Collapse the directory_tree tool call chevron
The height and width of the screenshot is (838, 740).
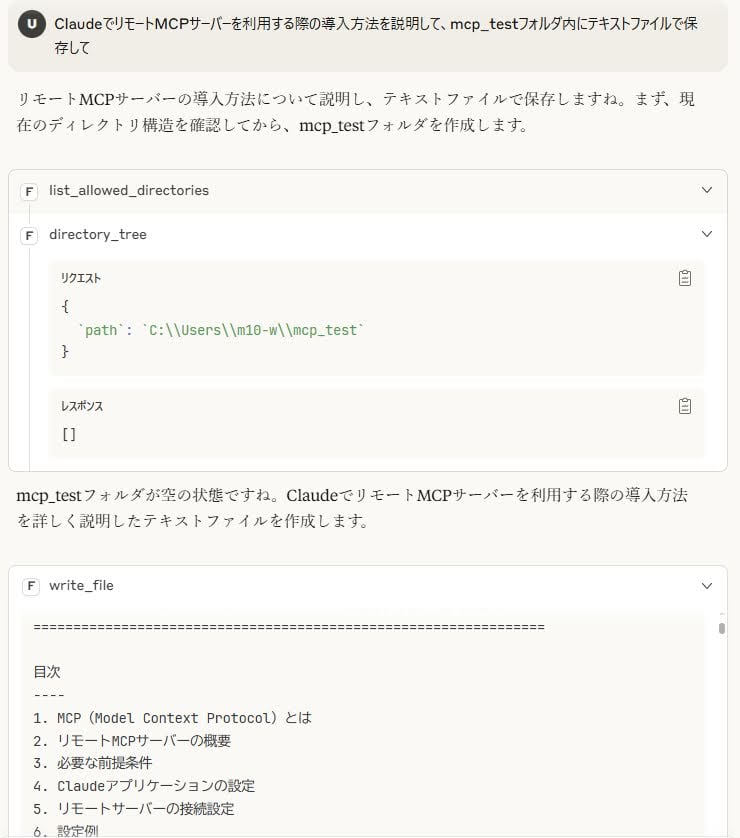tap(707, 234)
